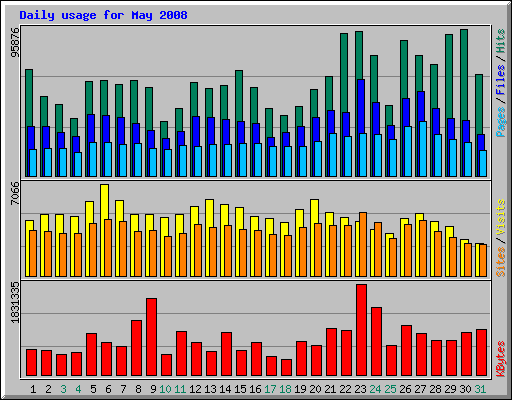The width and height of the screenshot is (512, 400).
Task: Click the red KBytes bar for day 1
Action: 32,363
